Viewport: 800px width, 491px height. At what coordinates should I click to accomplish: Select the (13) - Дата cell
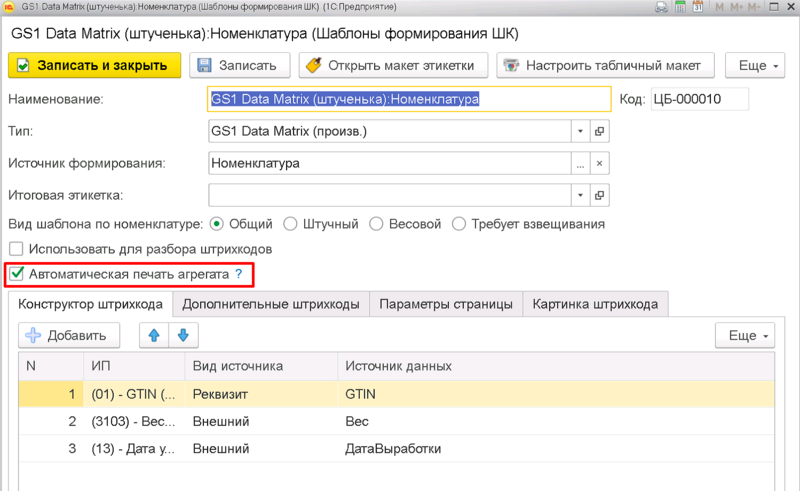134,449
